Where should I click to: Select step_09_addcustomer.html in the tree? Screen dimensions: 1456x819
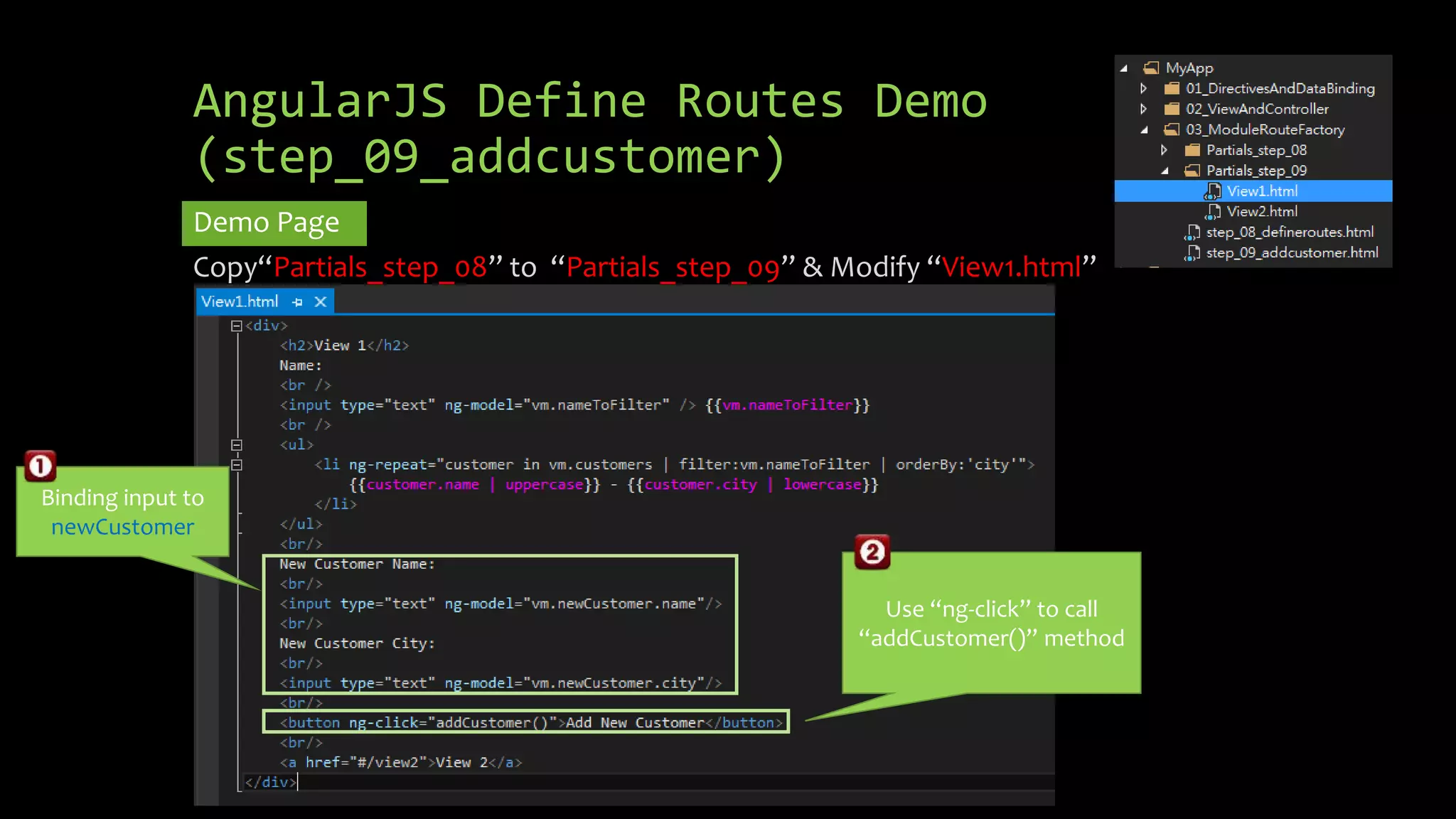pyautogui.click(x=1292, y=253)
